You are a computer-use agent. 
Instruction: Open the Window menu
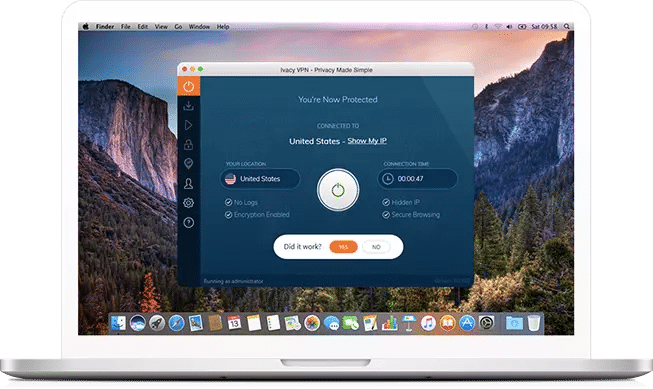point(199,27)
